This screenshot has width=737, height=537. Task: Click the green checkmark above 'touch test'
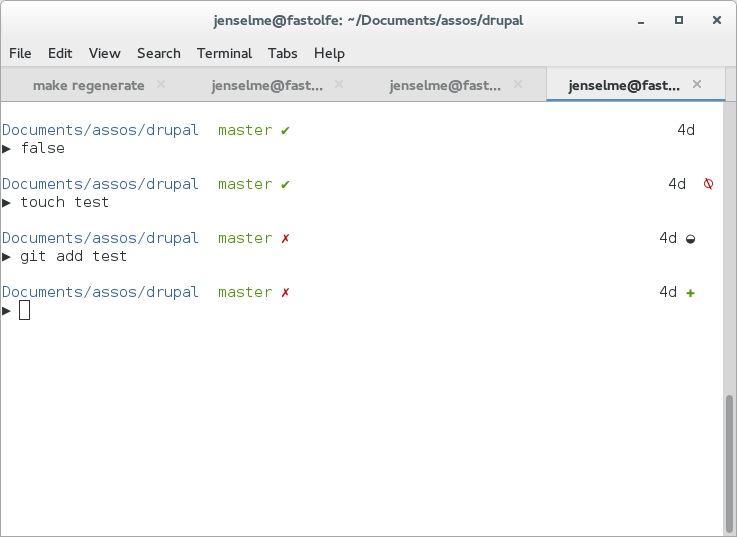pos(285,184)
